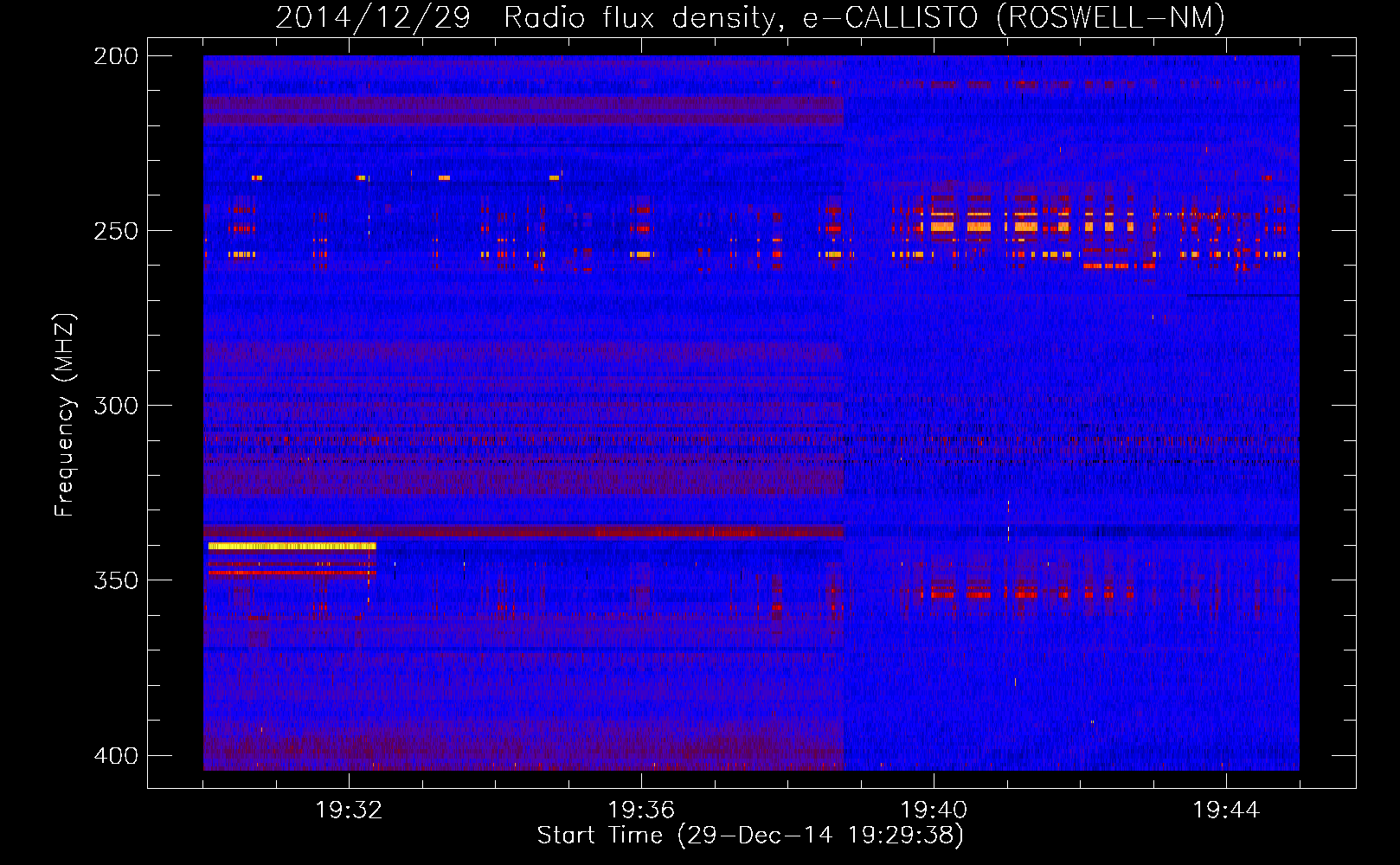1400x865 pixels.
Task: Click the 200 frequency tick label
Action: click(116, 56)
